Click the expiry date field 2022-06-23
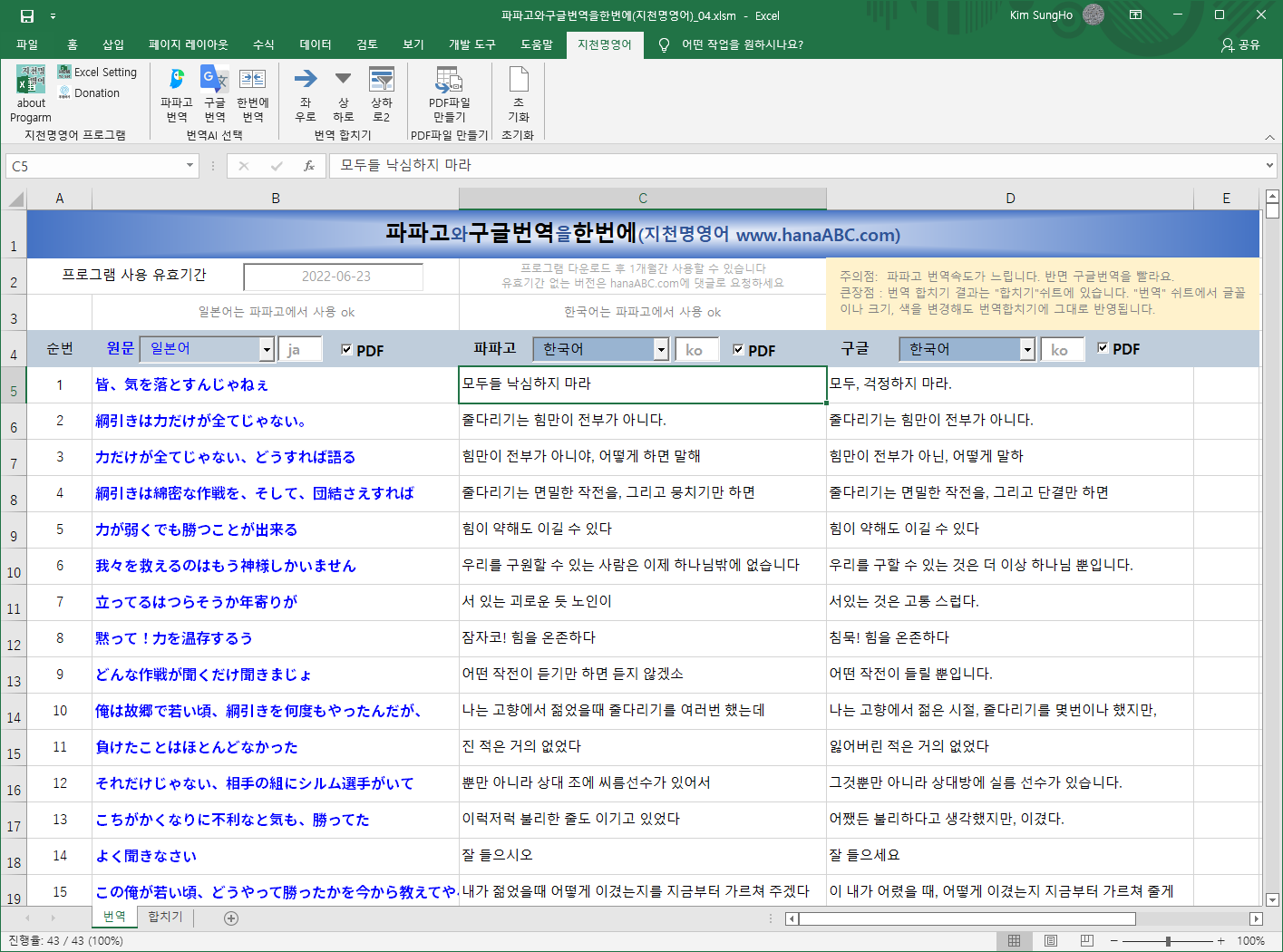This screenshot has width=1283, height=952. coord(334,277)
